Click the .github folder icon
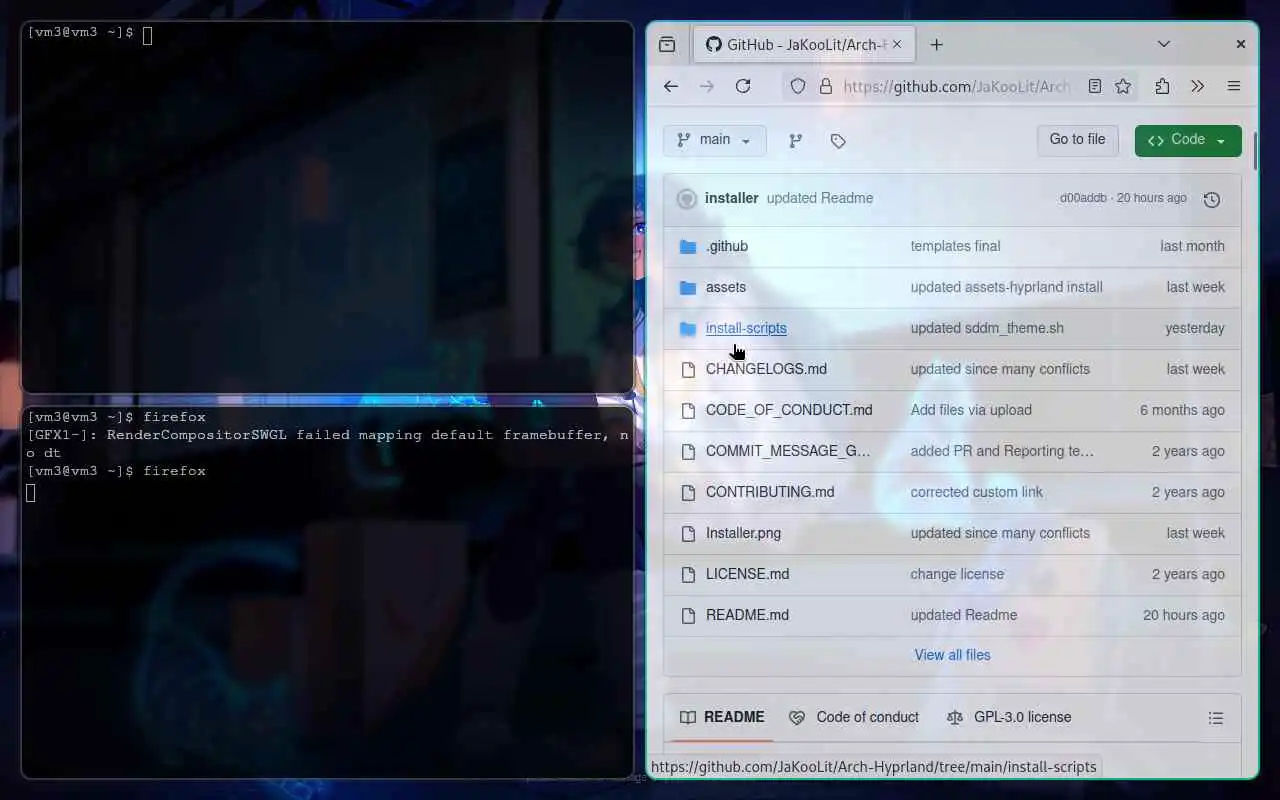This screenshot has height=800, width=1280. tap(688, 246)
